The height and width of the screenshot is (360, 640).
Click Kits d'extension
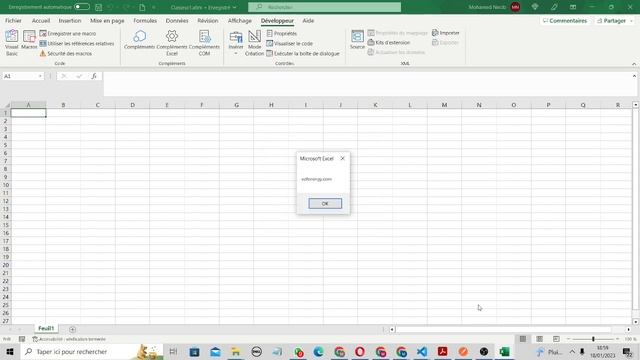coord(389,42)
